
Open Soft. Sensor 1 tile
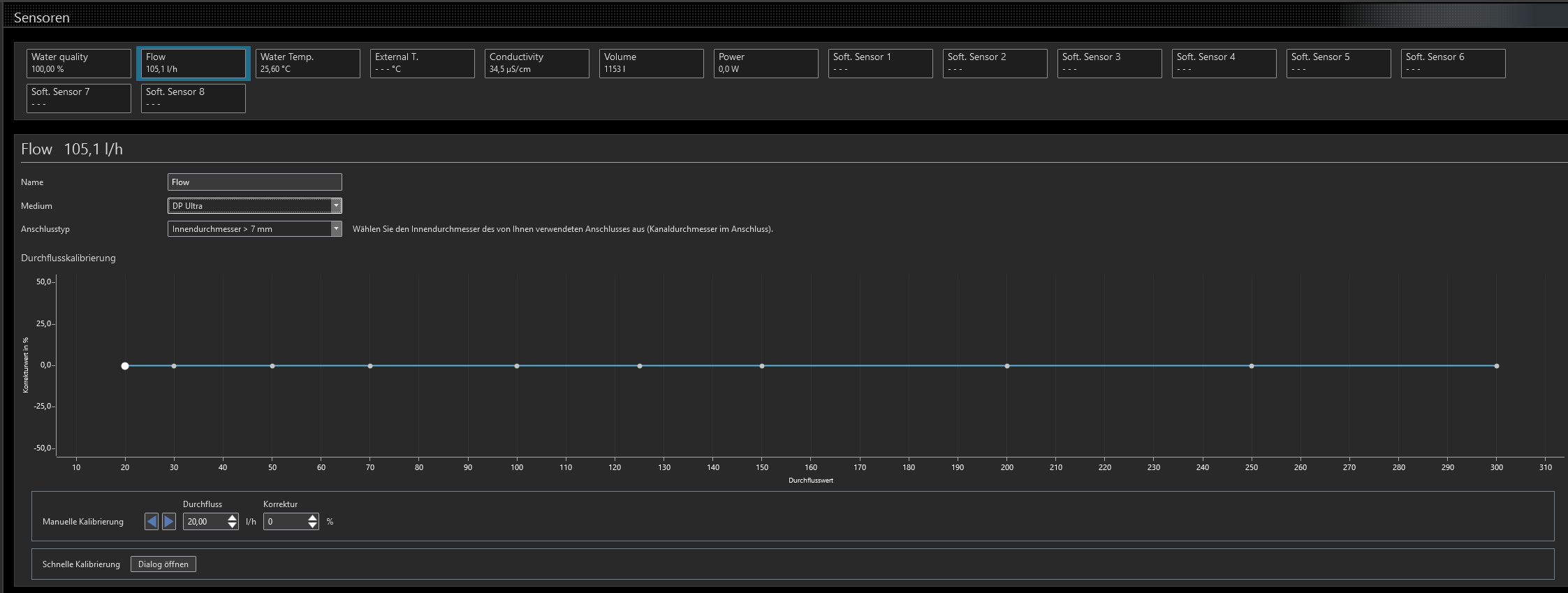point(880,63)
